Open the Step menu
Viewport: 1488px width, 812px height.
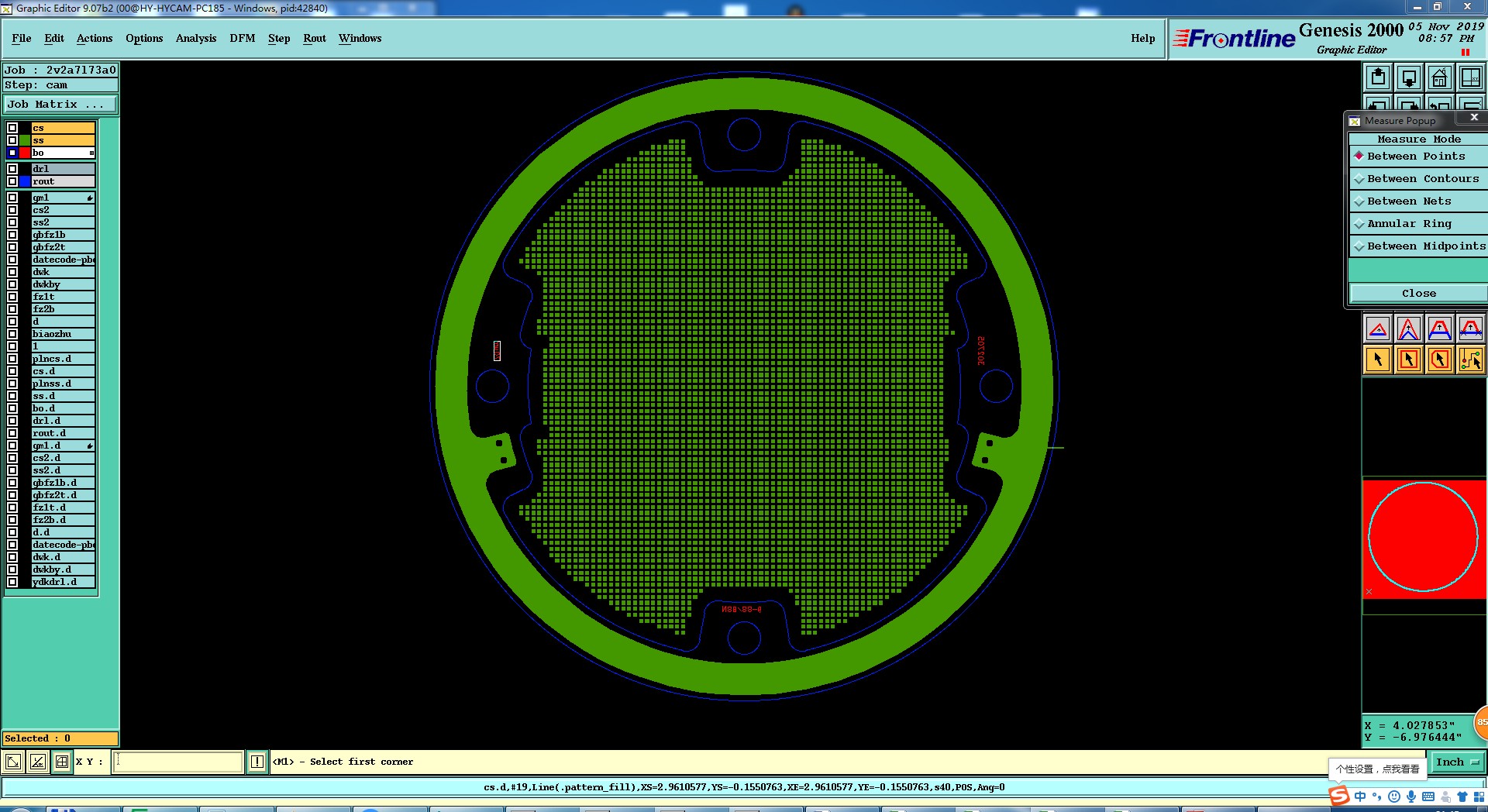point(279,38)
